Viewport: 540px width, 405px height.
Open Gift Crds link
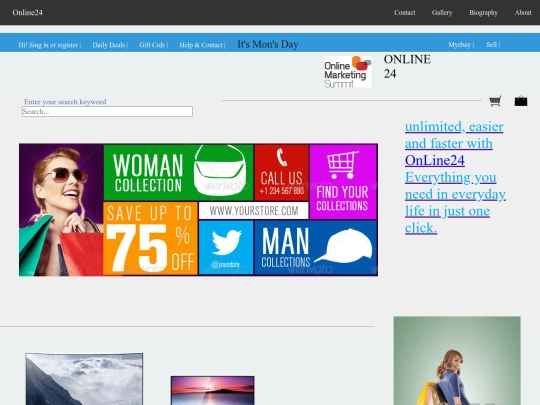[x=152, y=45]
